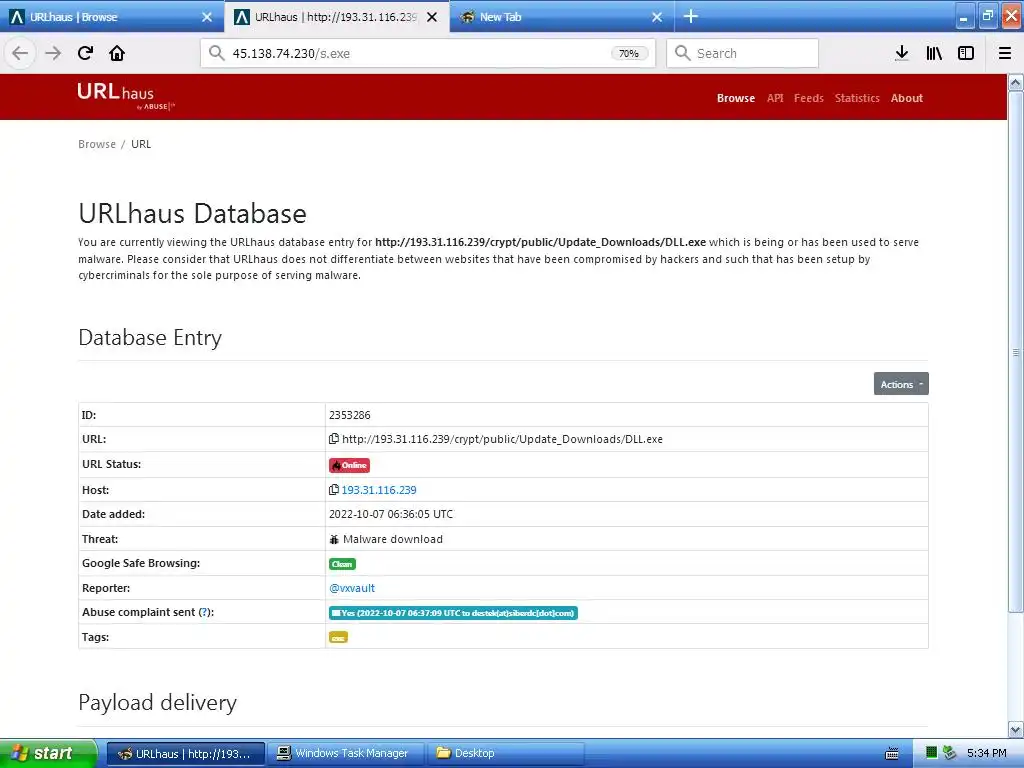
Task: Click the date 2022-10-07 06:36:05 UTC
Action: coord(391,515)
